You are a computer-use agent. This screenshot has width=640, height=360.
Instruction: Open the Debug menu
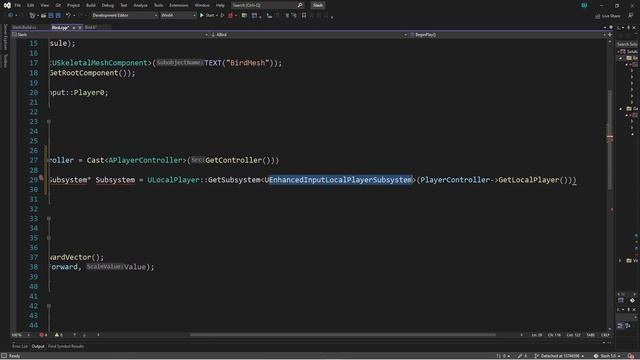pyautogui.click(x=108, y=5)
